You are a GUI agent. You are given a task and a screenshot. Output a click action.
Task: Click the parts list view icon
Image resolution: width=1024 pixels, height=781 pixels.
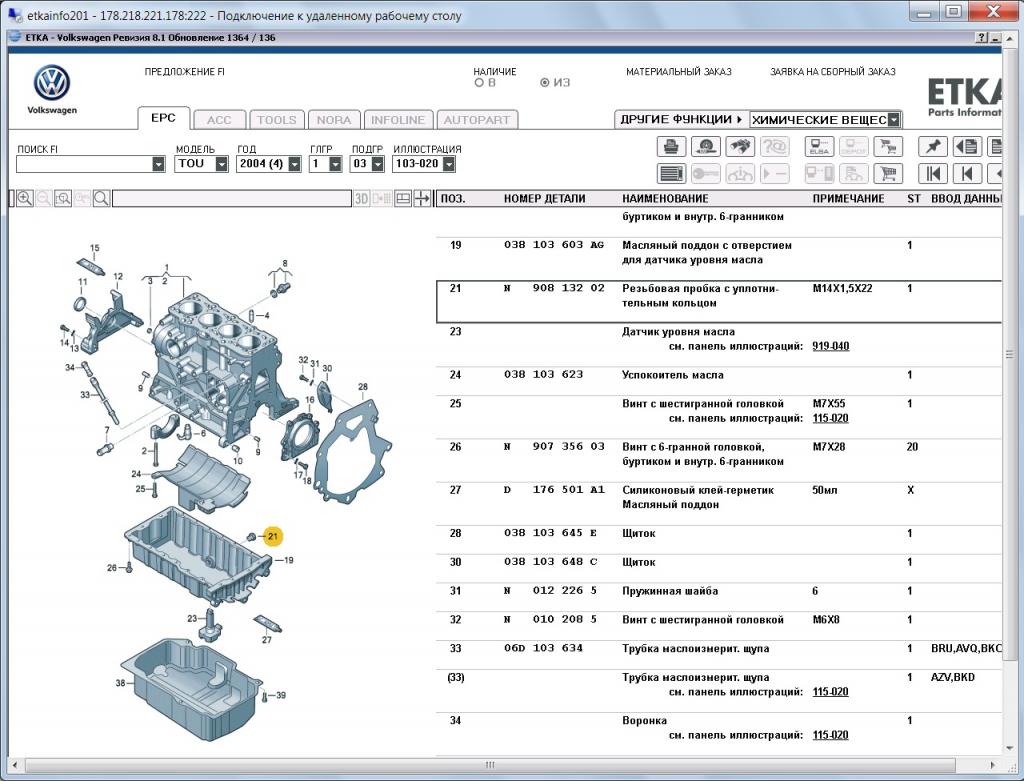[671, 174]
